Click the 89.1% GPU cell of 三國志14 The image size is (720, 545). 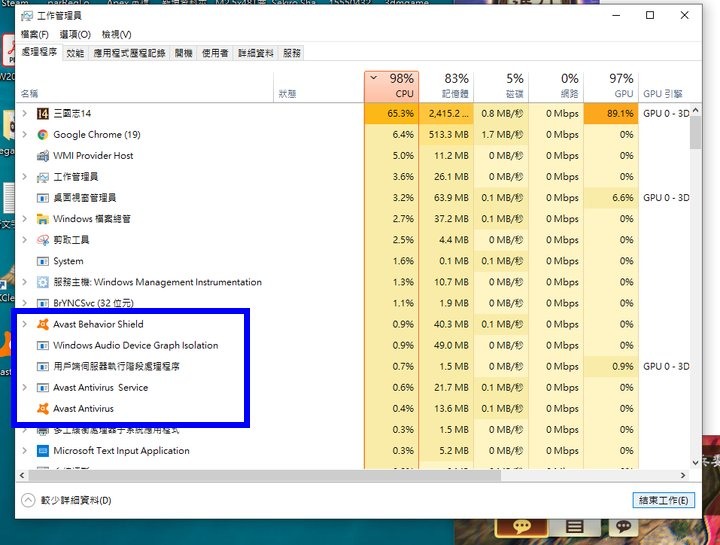[x=611, y=113]
